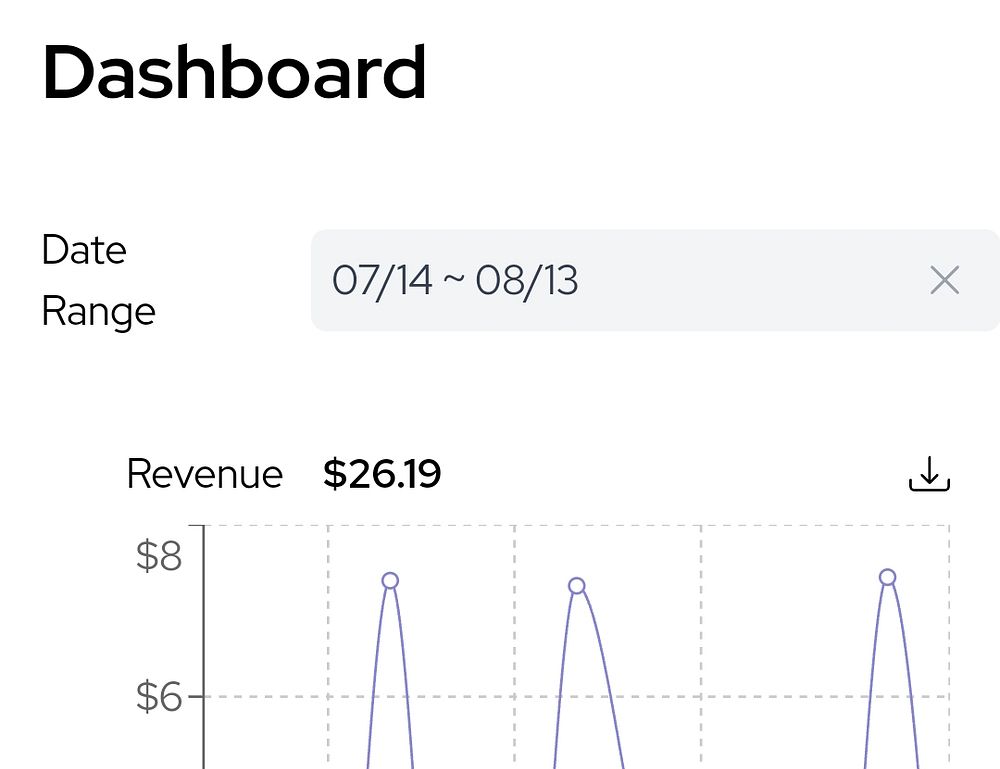Viewport: 1000px width, 769px height.
Task: Select the leftmost peak data point
Action: pyautogui.click(x=390, y=580)
